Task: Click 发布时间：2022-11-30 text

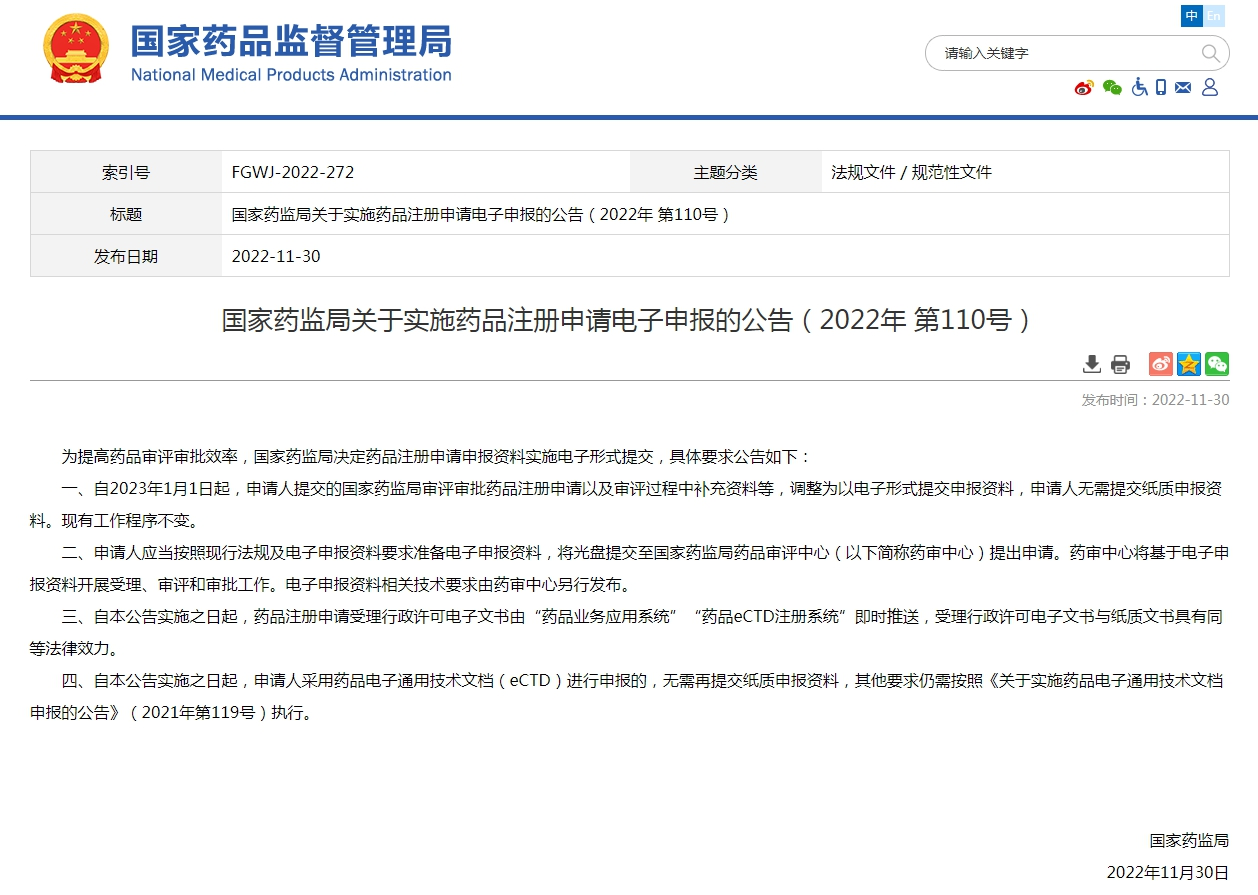Action: [x=1155, y=400]
